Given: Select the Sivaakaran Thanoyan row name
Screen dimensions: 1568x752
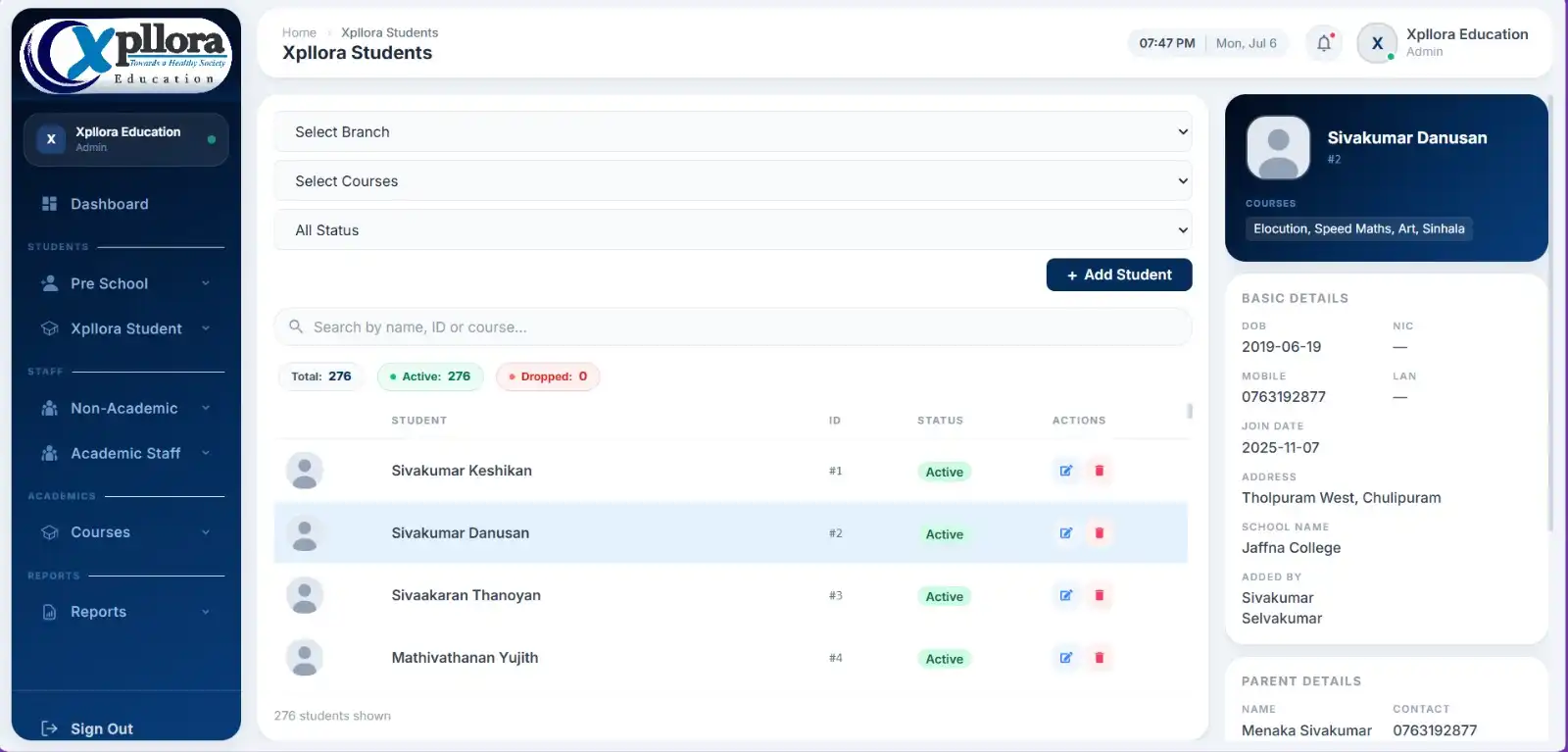Looking at the screenshot, I should tap(466, 595).
